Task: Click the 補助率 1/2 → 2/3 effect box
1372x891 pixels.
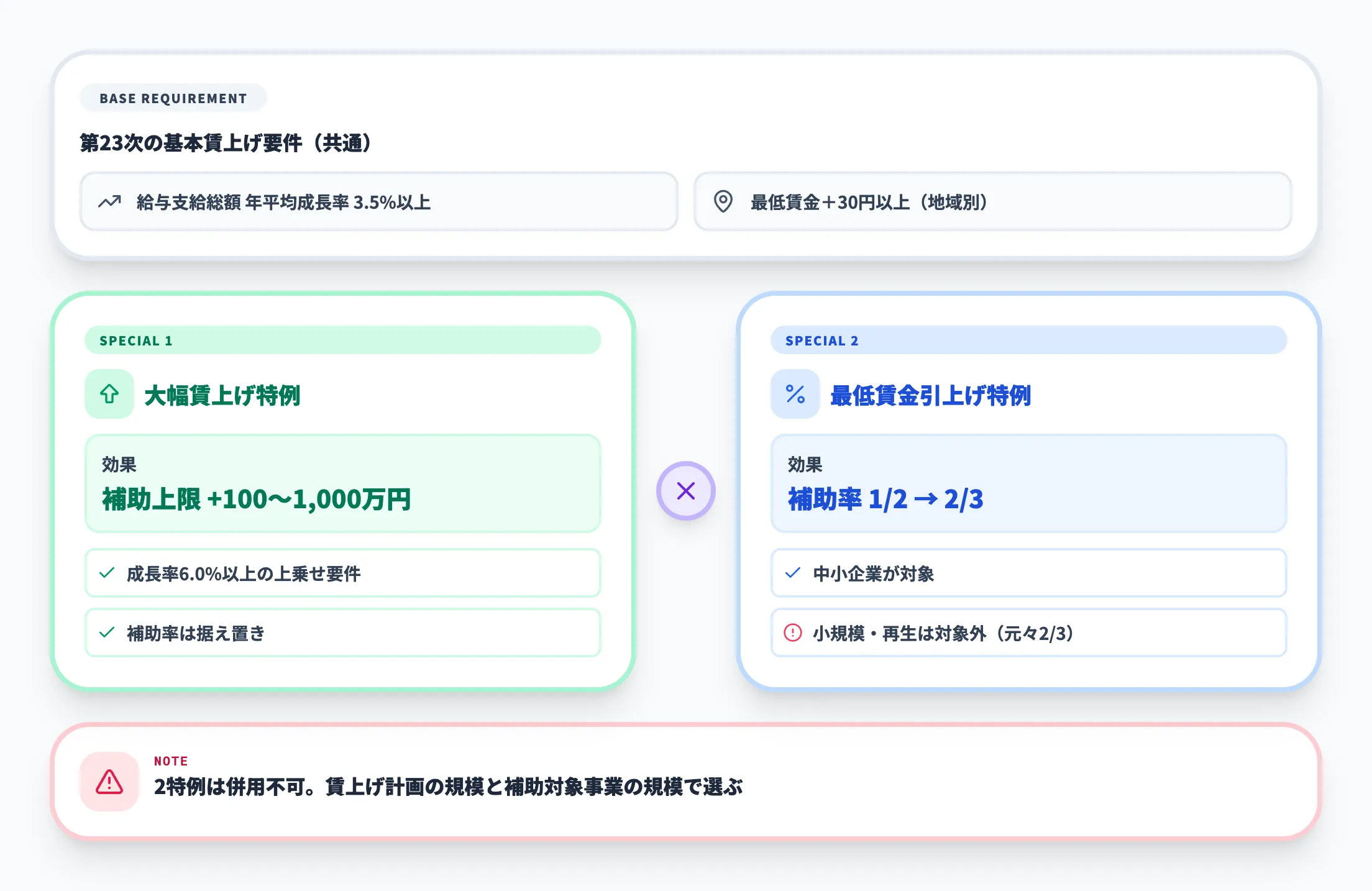Action: click(1028, 483)
